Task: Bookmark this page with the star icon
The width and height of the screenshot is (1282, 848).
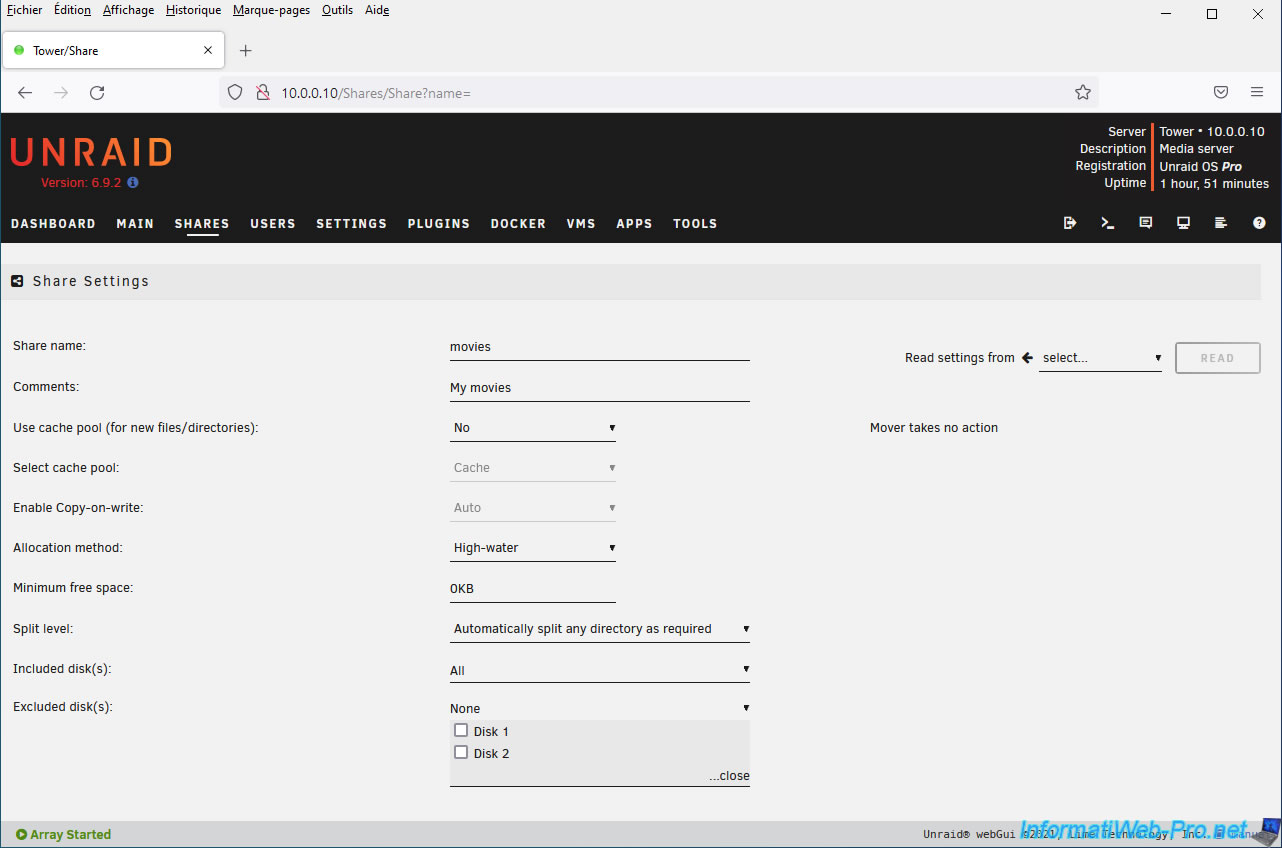Action: point(1082,92)
